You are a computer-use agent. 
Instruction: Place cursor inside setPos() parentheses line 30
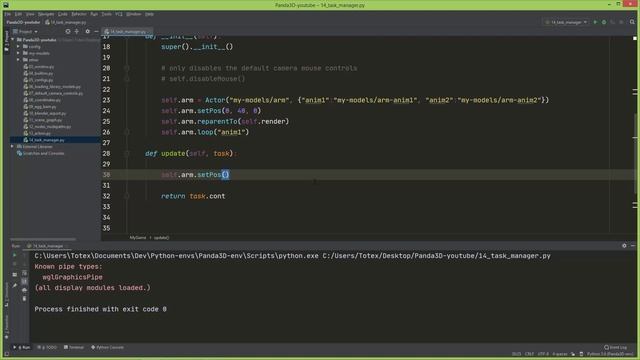(225, 175)
